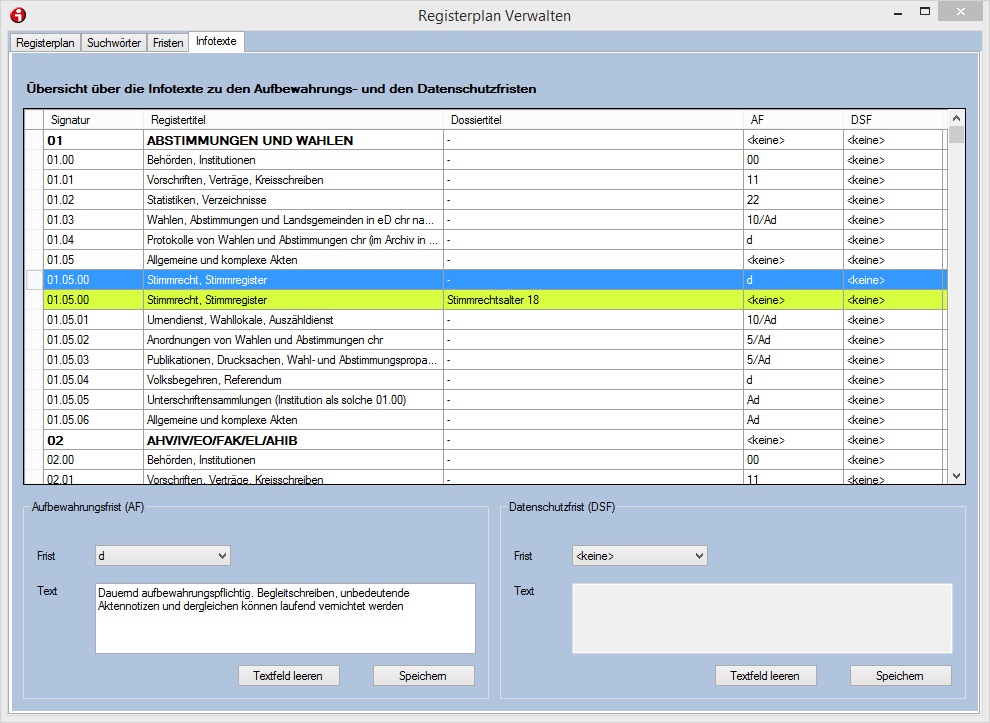Image resolution: width=990 pixels, height=723 pixels.
Task: Open the Suchwörter tab
Action: [x=114, y=43]
